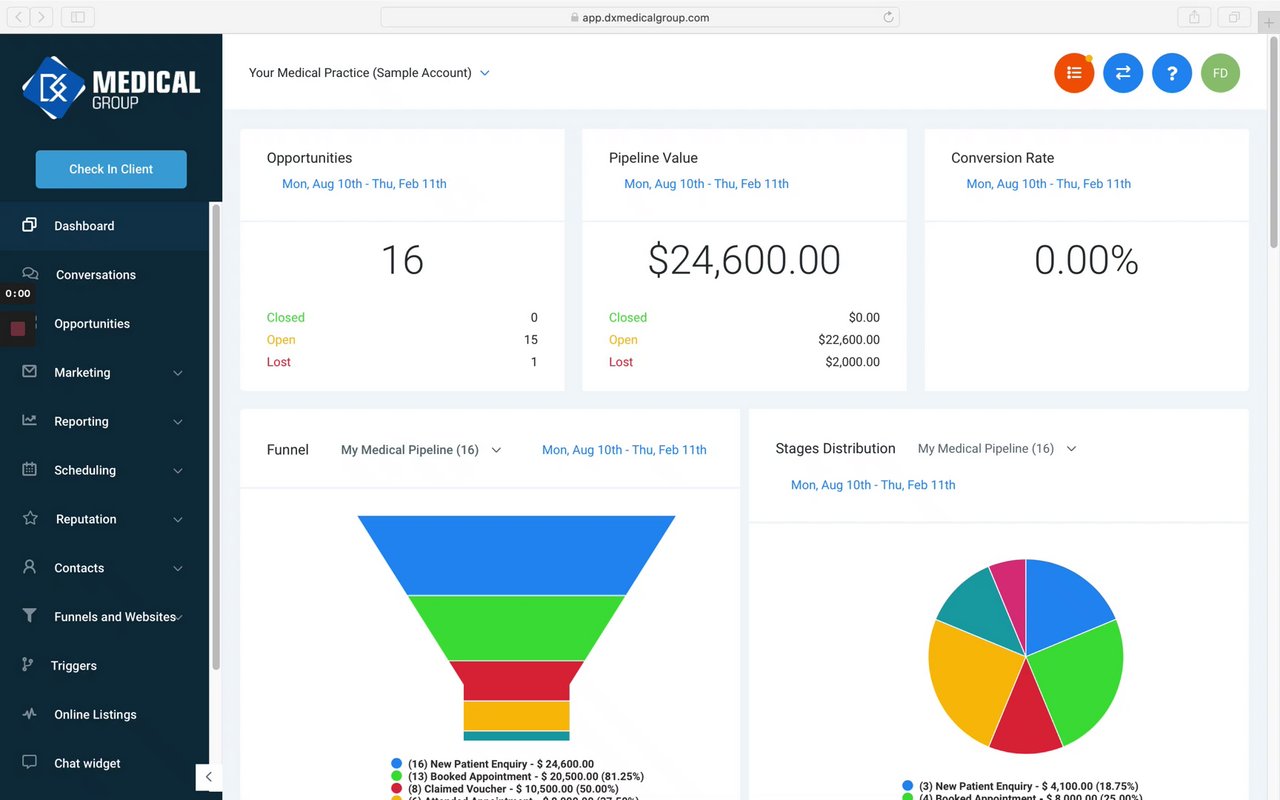Expand the Marketing submenu chevron

click(178, 373)
